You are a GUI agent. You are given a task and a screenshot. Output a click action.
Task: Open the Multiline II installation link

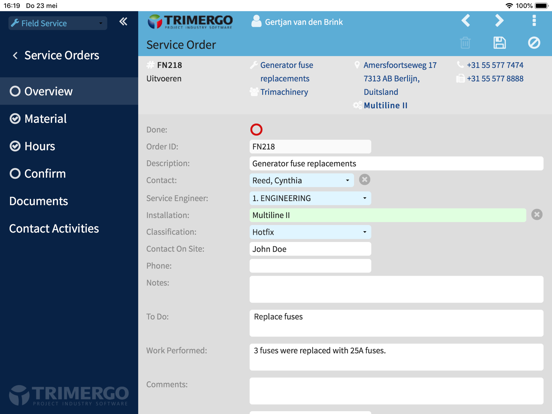click(385, 105)
